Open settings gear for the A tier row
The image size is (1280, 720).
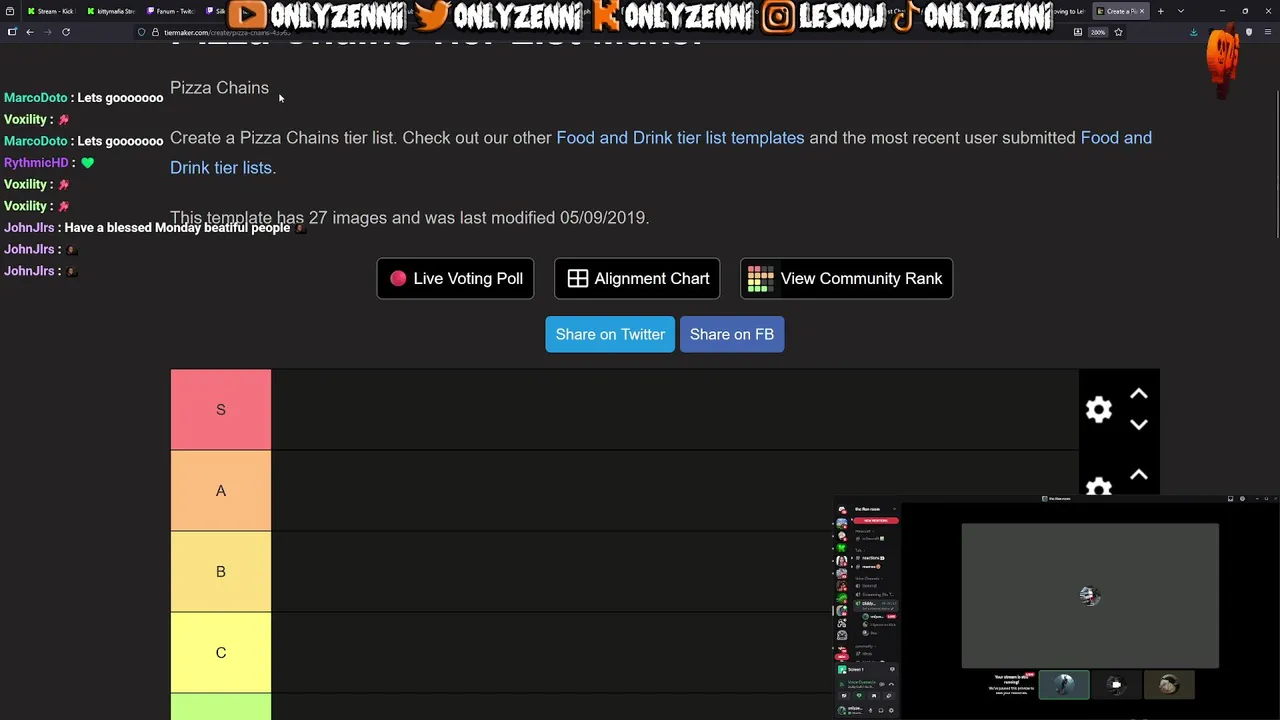coord(1099,487)
